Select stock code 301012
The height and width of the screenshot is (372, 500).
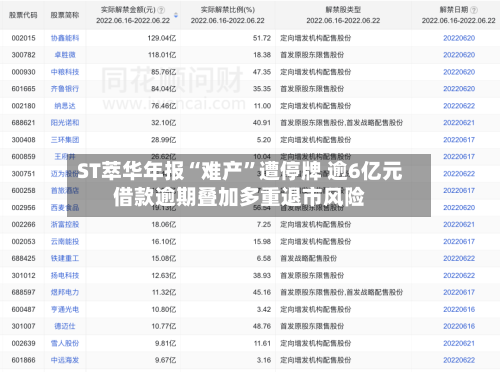coord(23,275)
